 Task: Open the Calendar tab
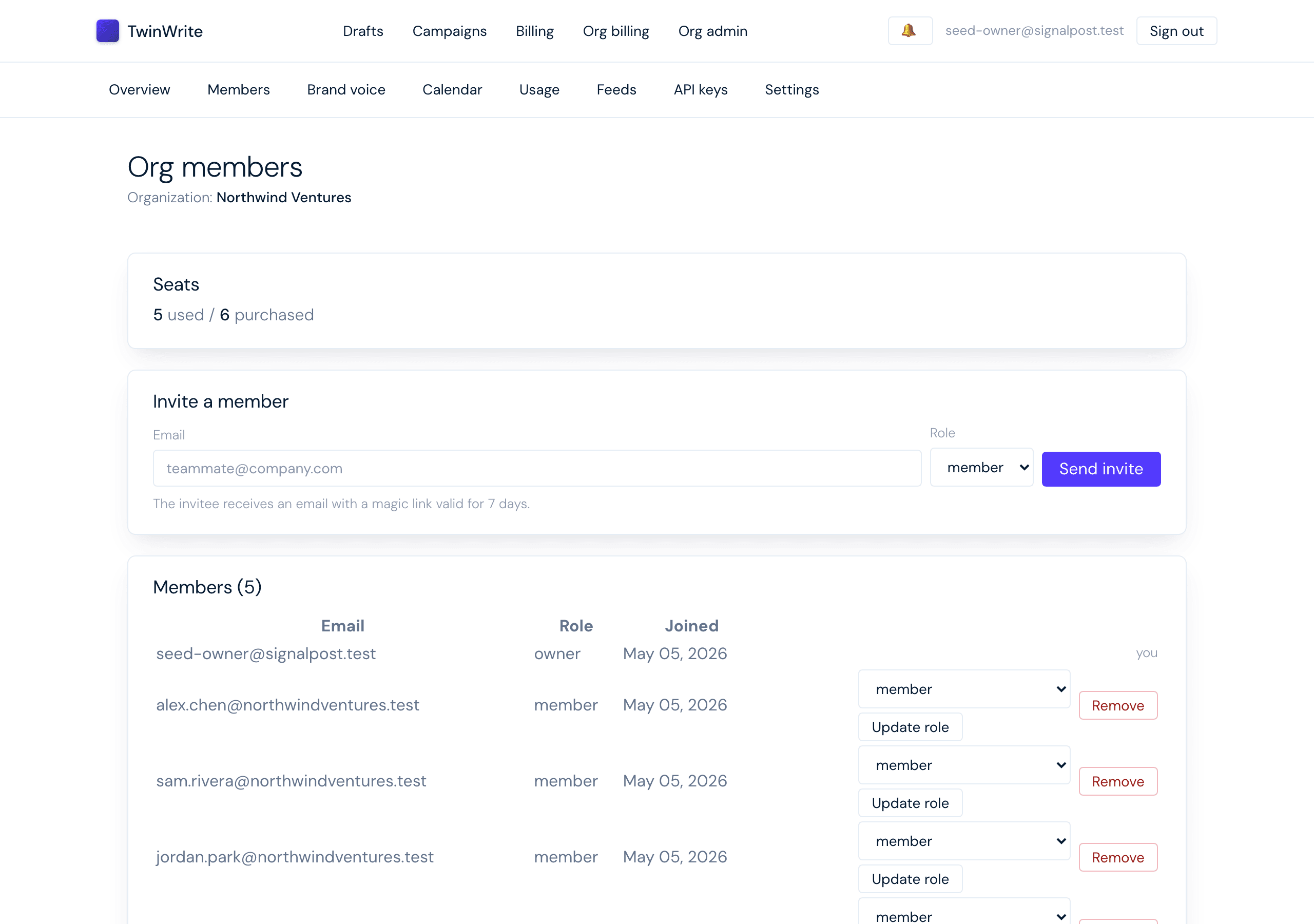(452, 90)
